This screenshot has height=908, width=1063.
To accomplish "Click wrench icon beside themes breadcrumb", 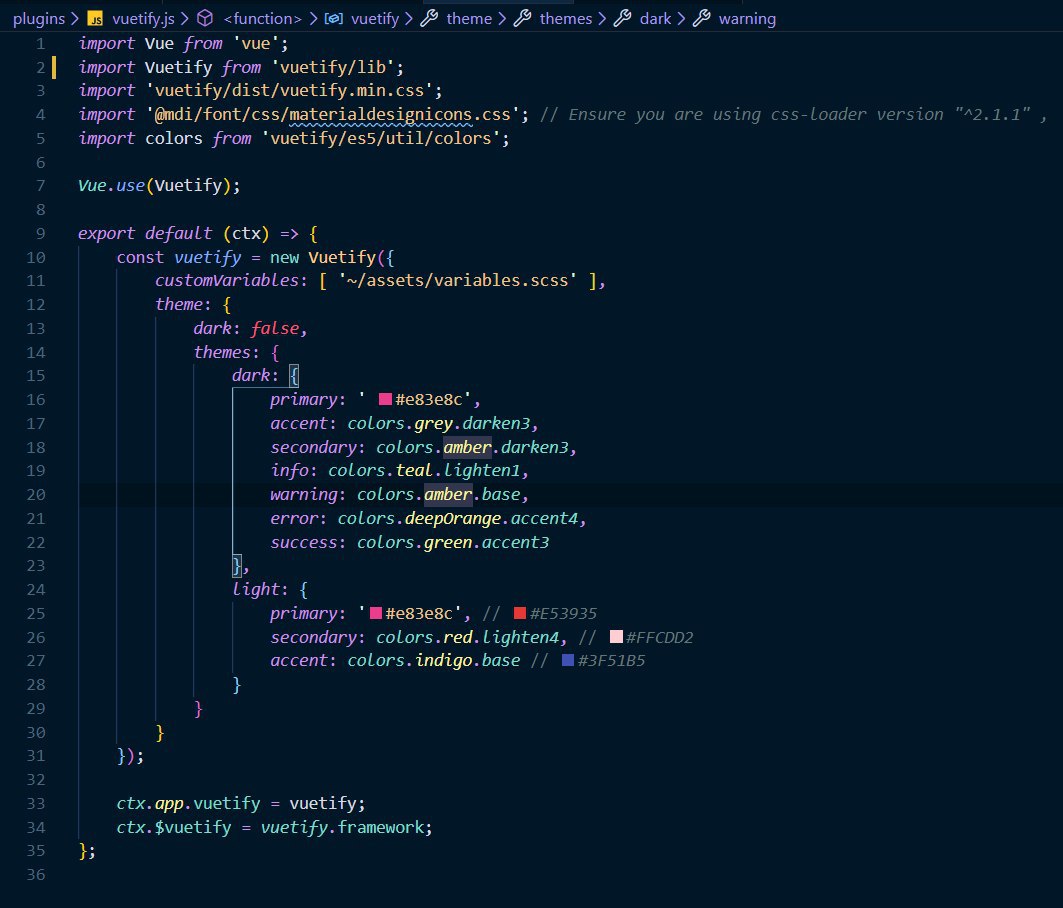I will tap(522, 19).
